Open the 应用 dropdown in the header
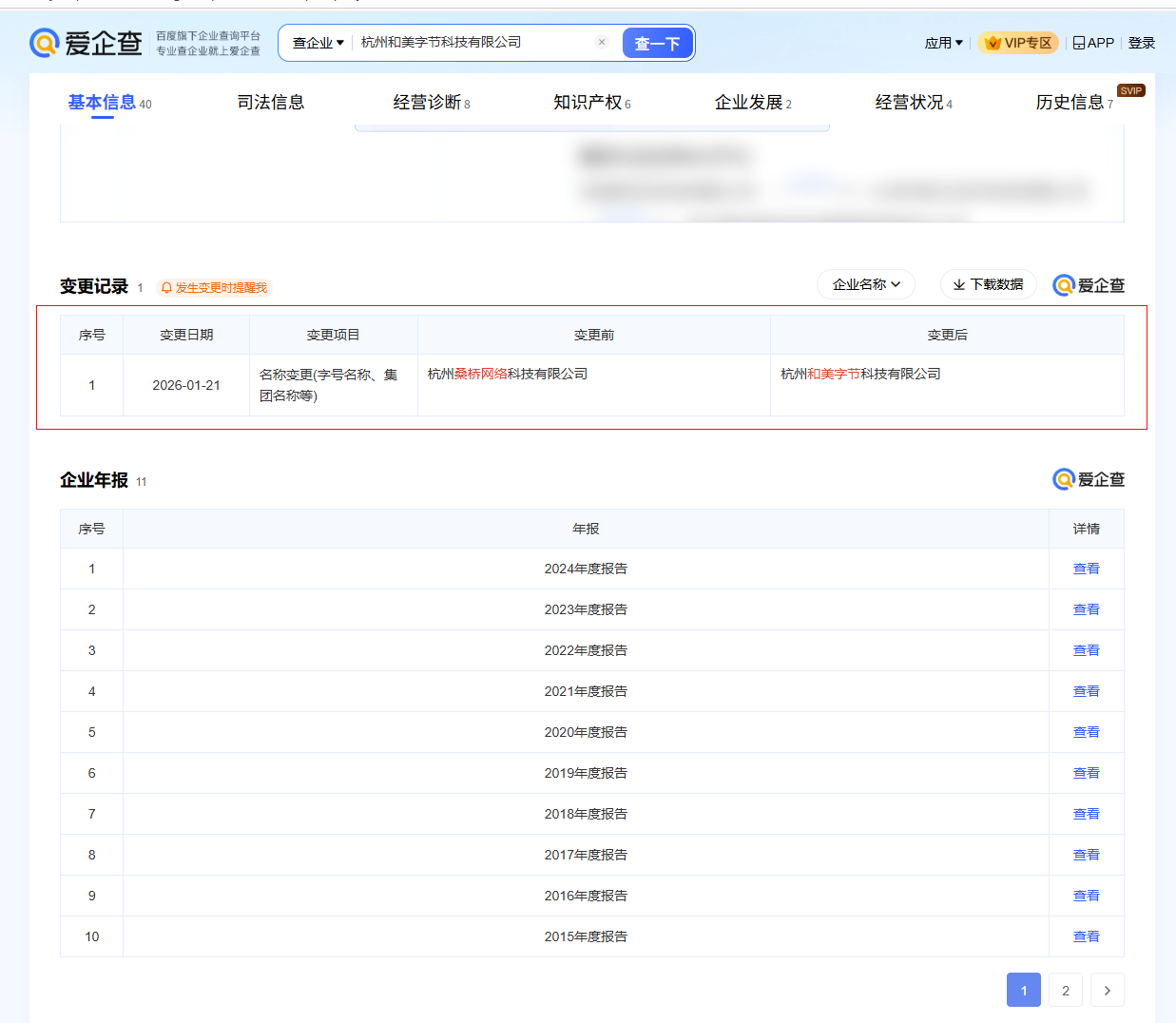 942,42
